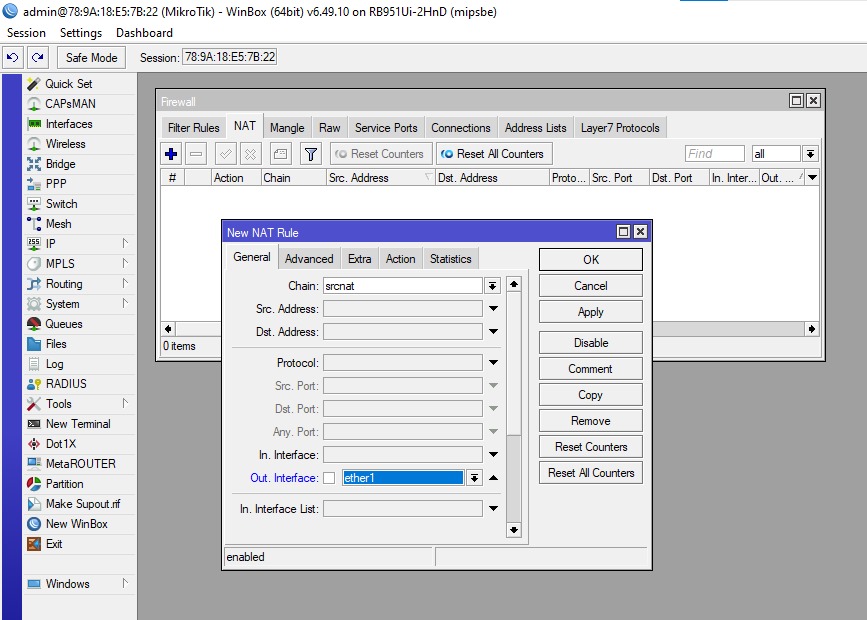Open Quick Set in sidebar
The image size is (867, 620).
pyautogui.click(x=80, y=84)
